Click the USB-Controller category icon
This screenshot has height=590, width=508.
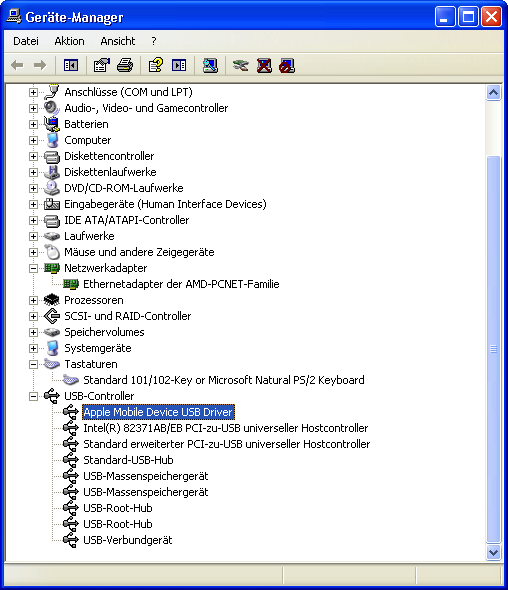[52, 396]
